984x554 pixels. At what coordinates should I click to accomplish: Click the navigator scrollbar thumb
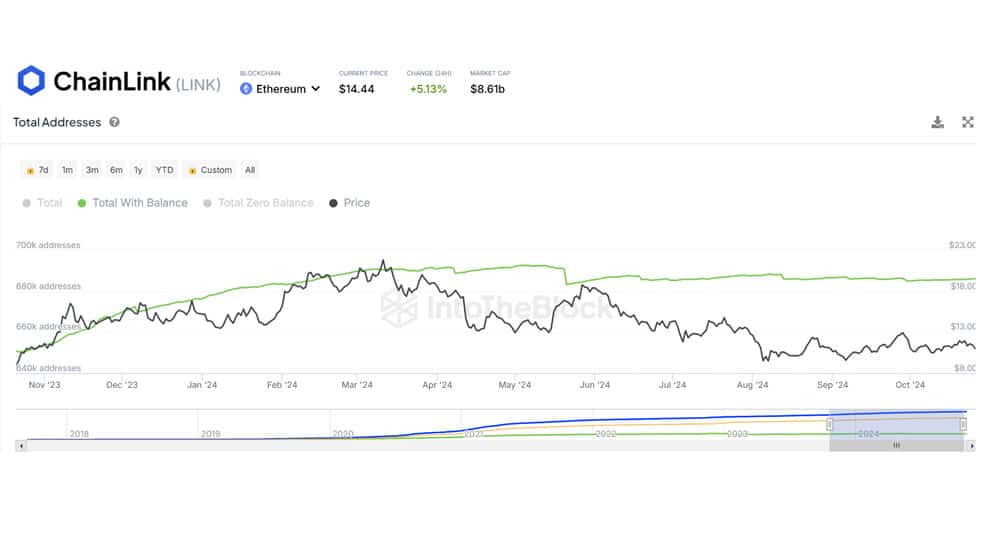pyautogui.click(x=897, y=445)
